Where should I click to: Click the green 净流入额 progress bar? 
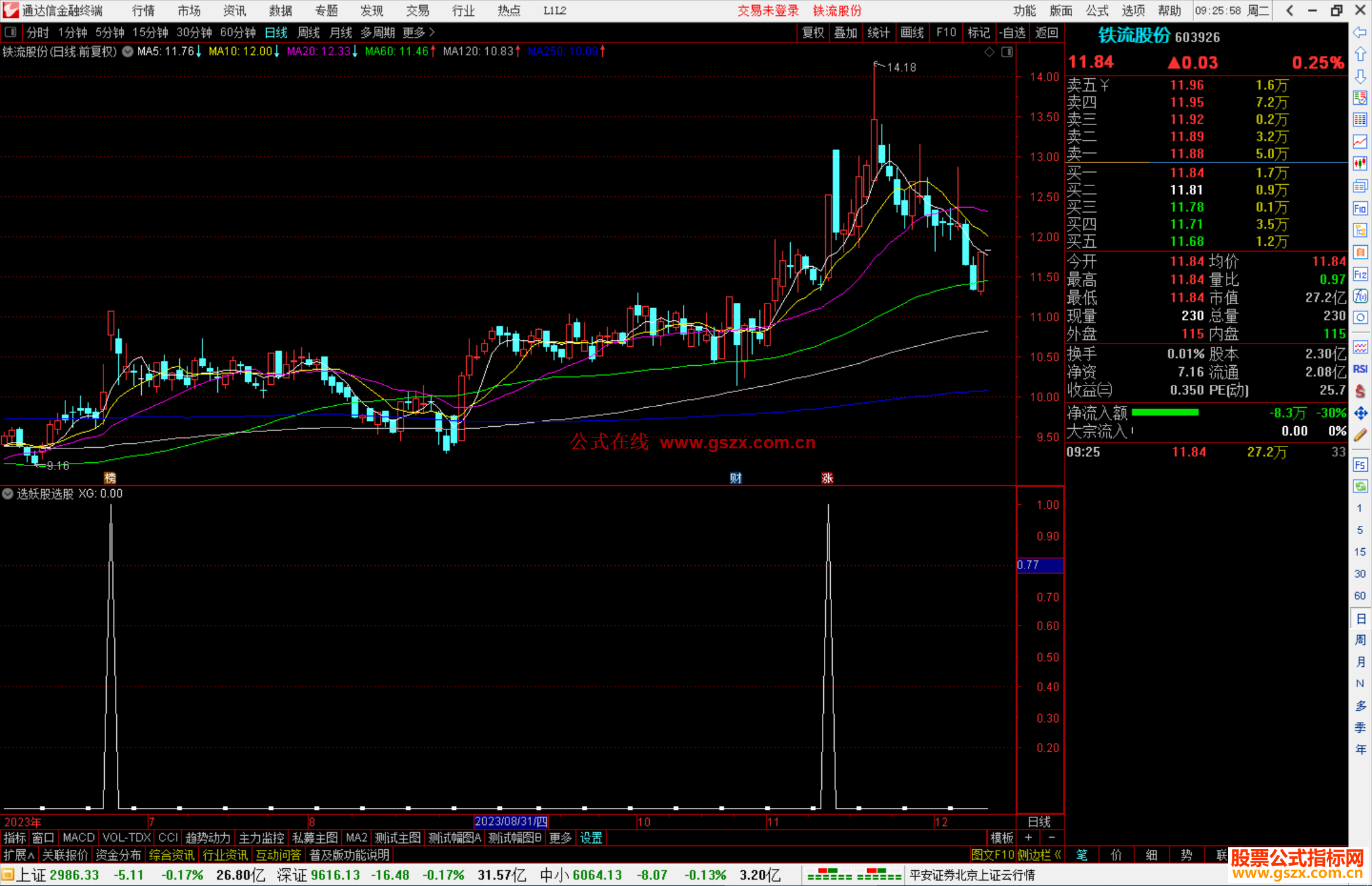pos(1165,413)
